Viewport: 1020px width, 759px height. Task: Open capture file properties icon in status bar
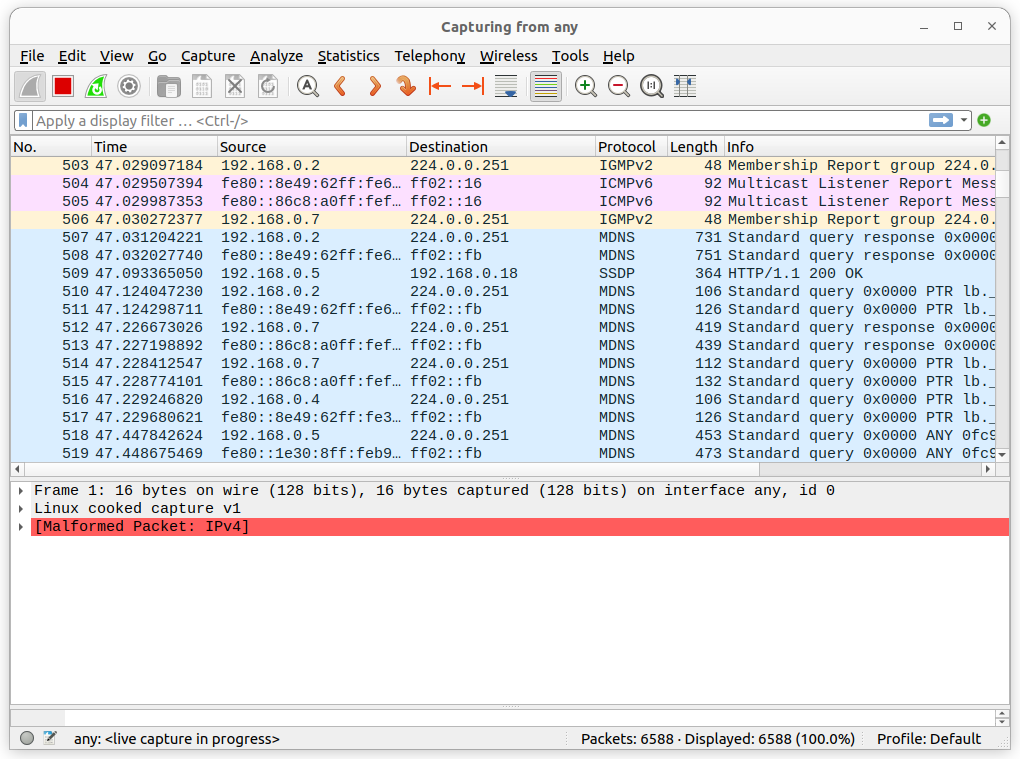click(x=49, y=738)
